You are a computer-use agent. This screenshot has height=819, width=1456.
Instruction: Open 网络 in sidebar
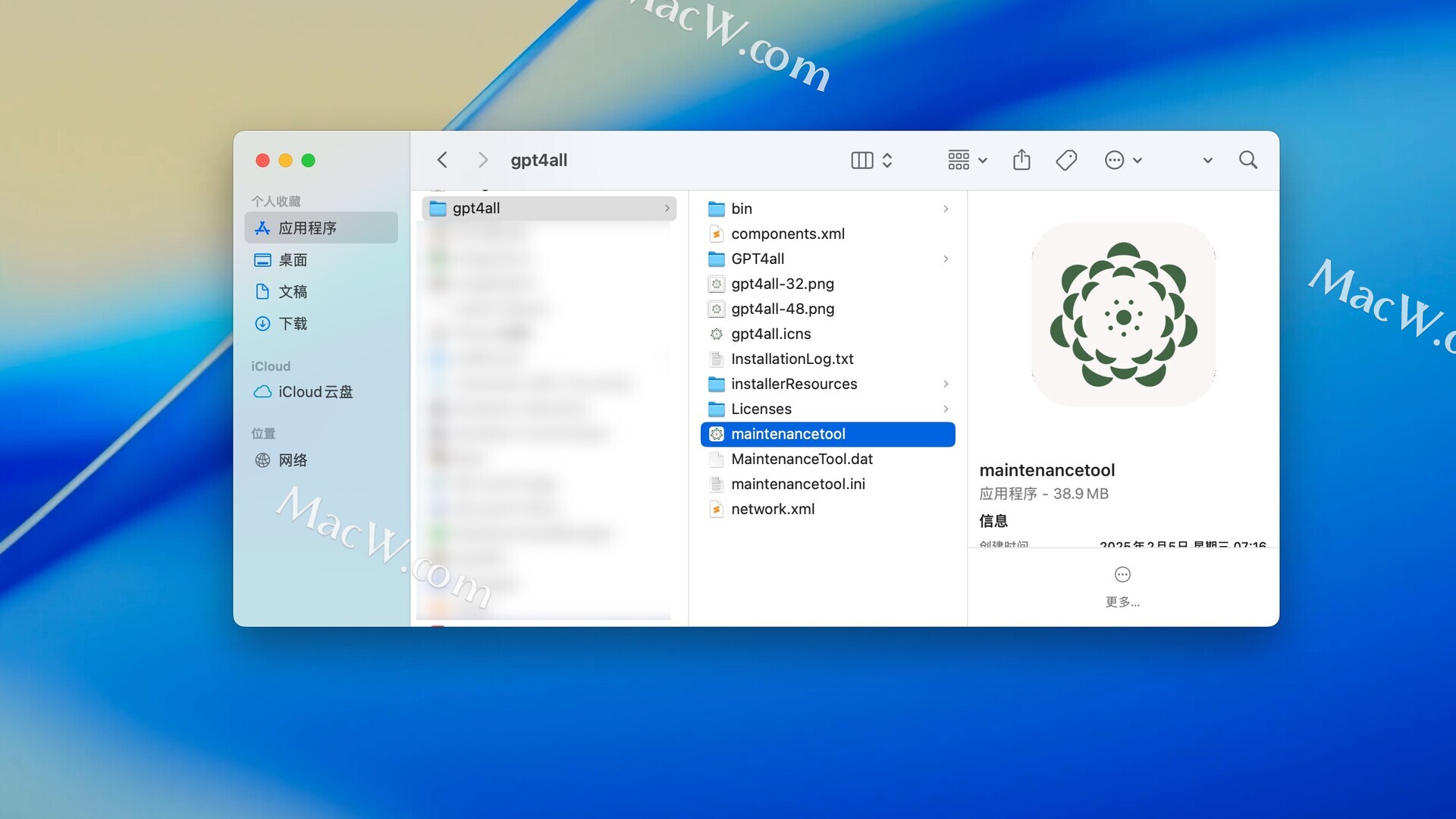322,460
